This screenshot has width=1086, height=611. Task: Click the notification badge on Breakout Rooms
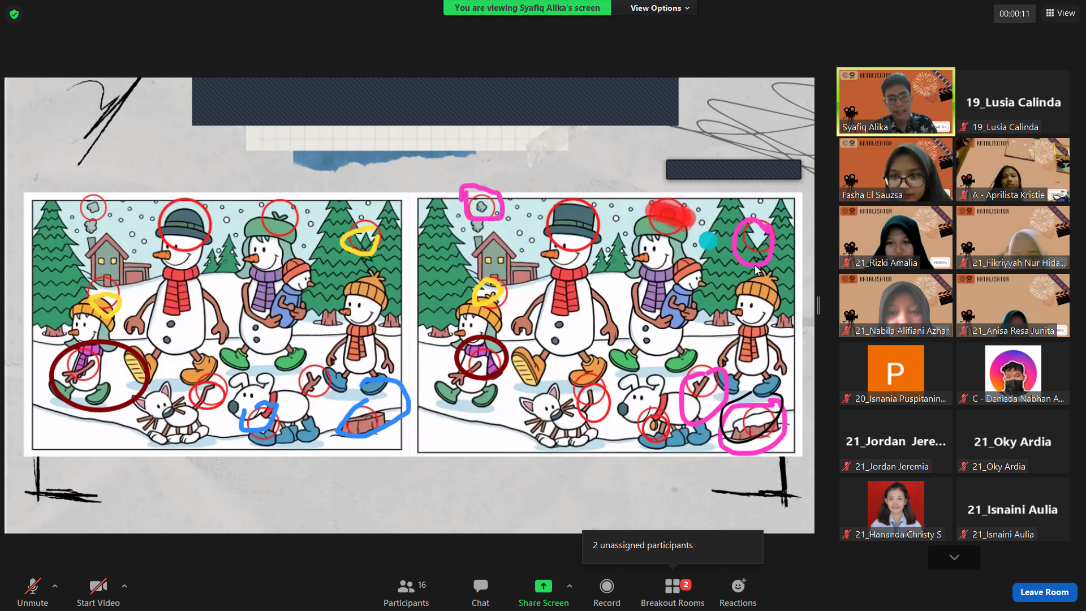[x=686, y=585]
